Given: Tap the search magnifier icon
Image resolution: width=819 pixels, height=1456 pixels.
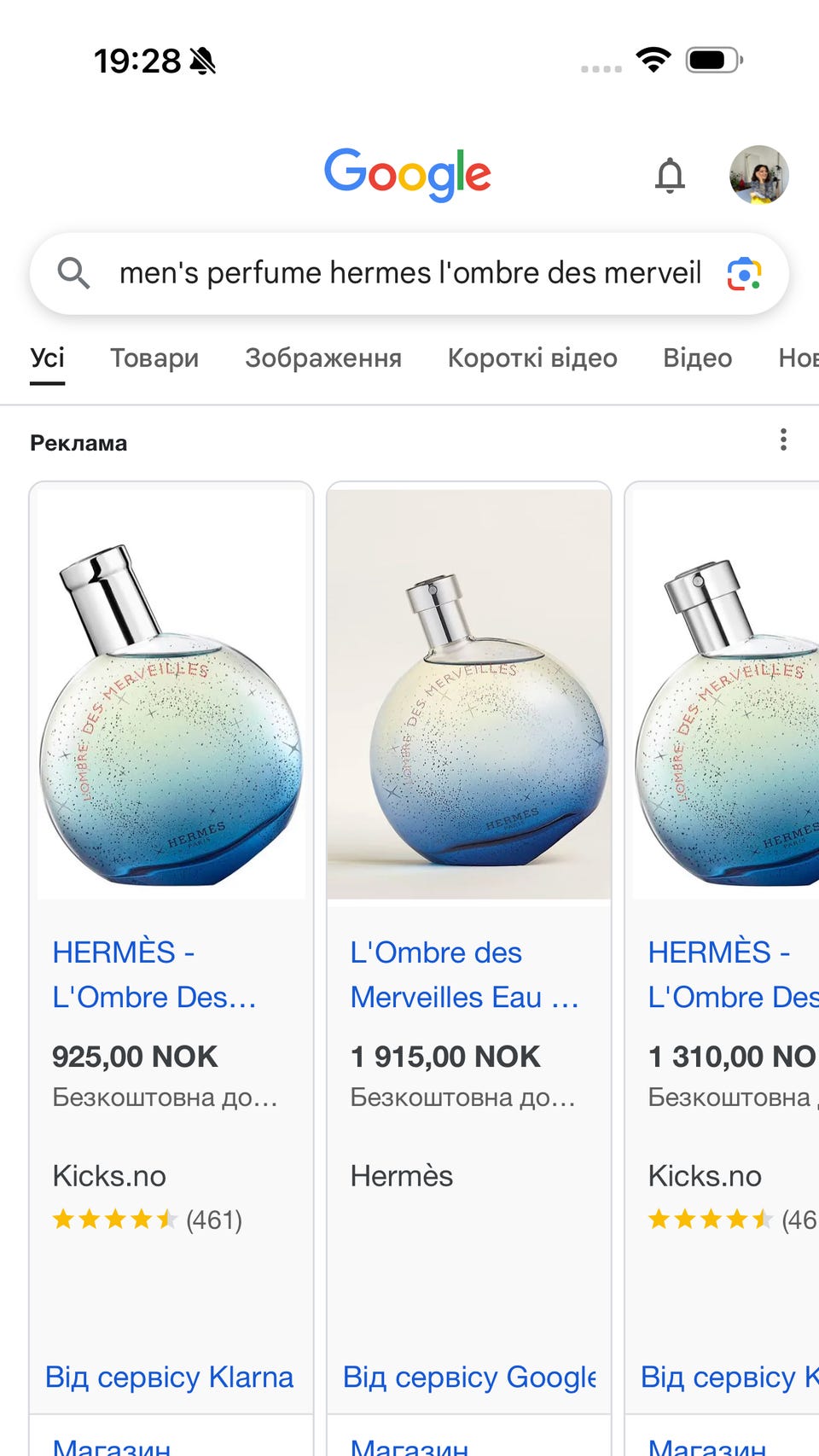Looking at the screenshot, I should click(x=73, y=273).
